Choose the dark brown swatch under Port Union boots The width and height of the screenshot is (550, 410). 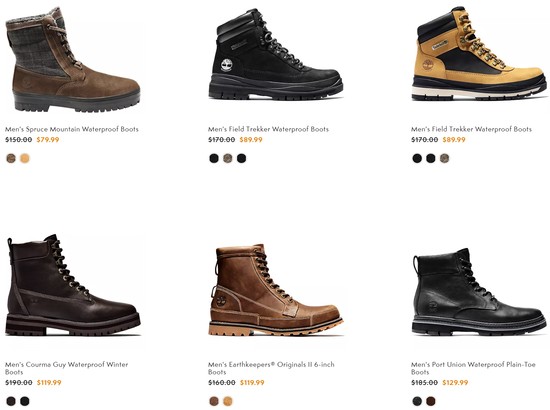(x=431, y=401)
